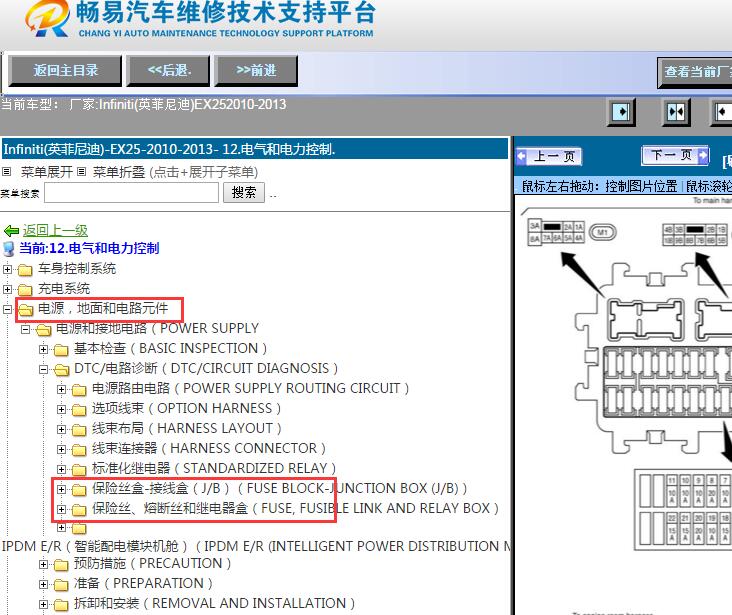Select 车身控制系统 tree item
Screen dimensions: 732x615
coord(77,269)
